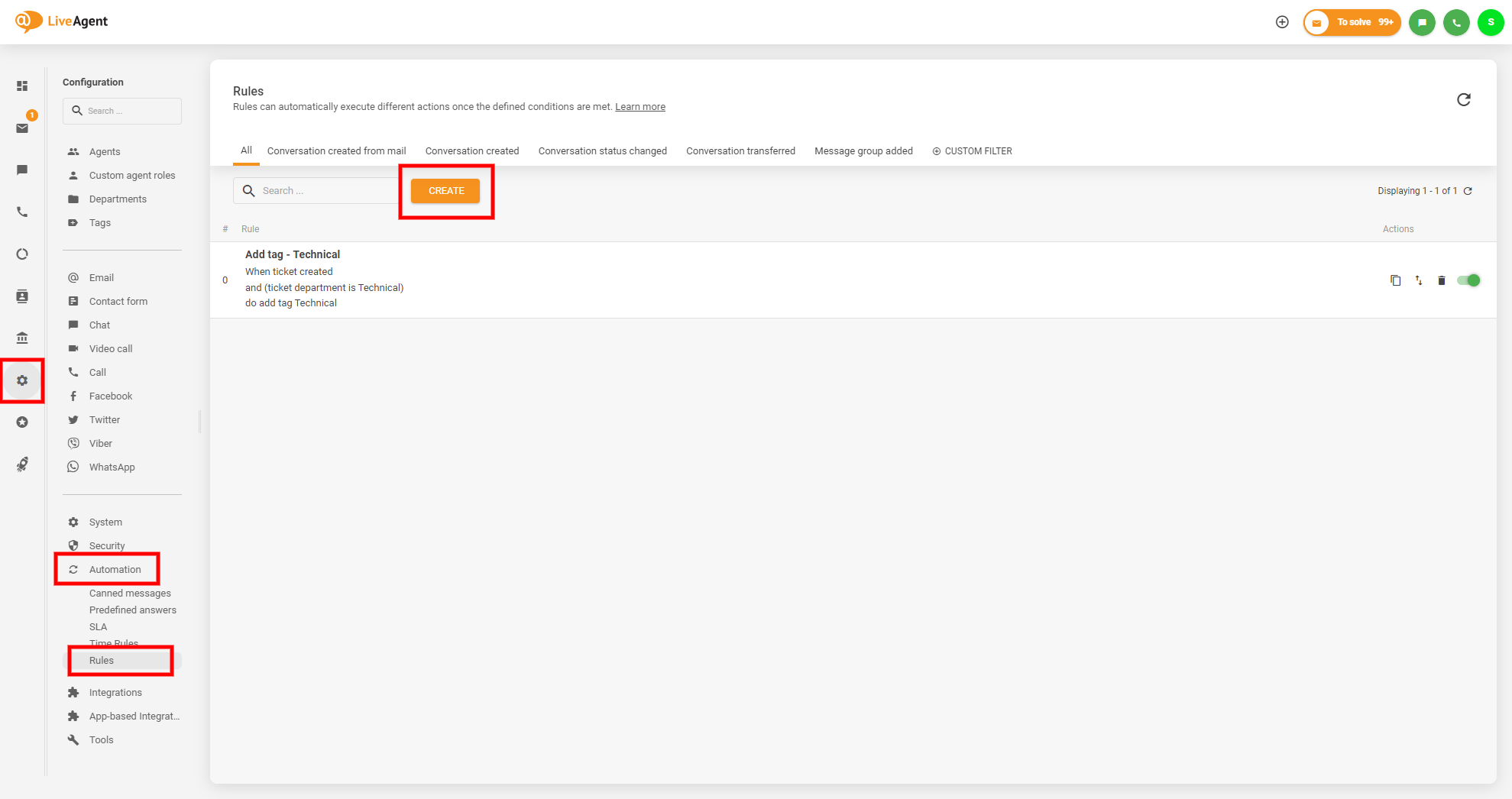Switch to Conversation status changed tab
Image resolution: width=1512 pixels, height=799 pixels.
[x=602, y=151]
